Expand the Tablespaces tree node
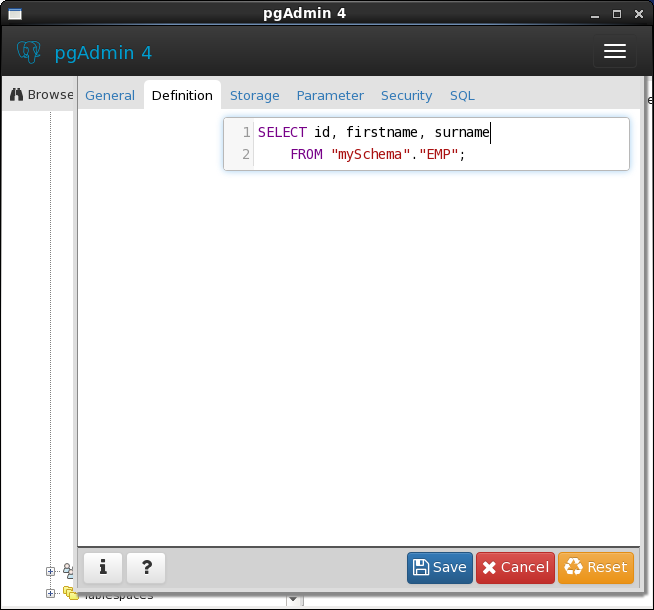This screenshot has height=610, width=654. click(x=50, y=593)
